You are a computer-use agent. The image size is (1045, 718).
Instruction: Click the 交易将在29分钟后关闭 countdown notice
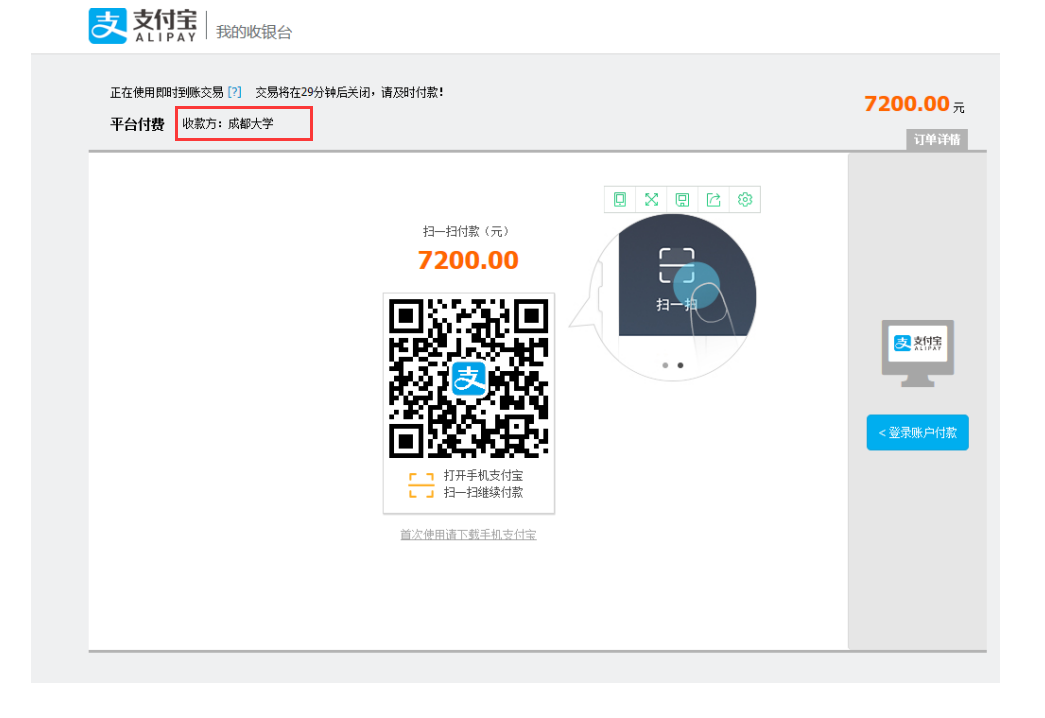click(349, 93)
